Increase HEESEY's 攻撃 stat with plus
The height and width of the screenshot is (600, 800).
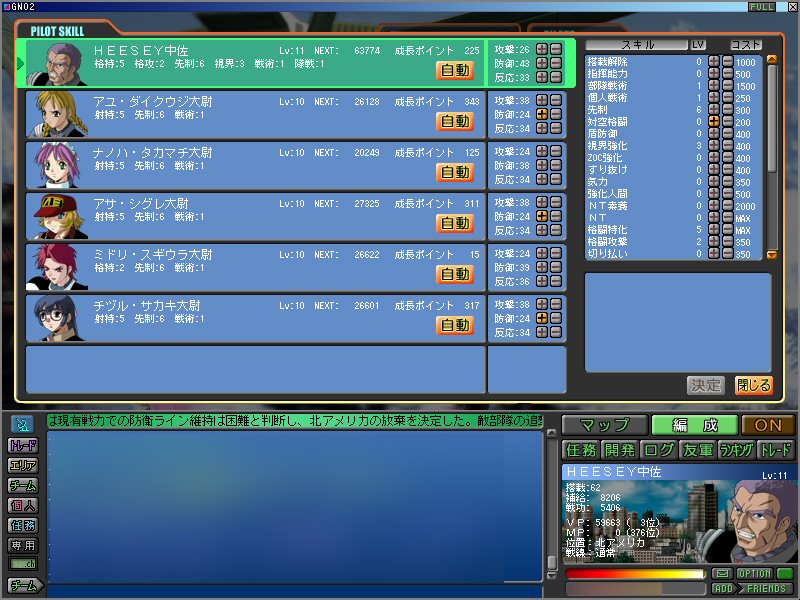pyautogui.click(x=542, y=49)
